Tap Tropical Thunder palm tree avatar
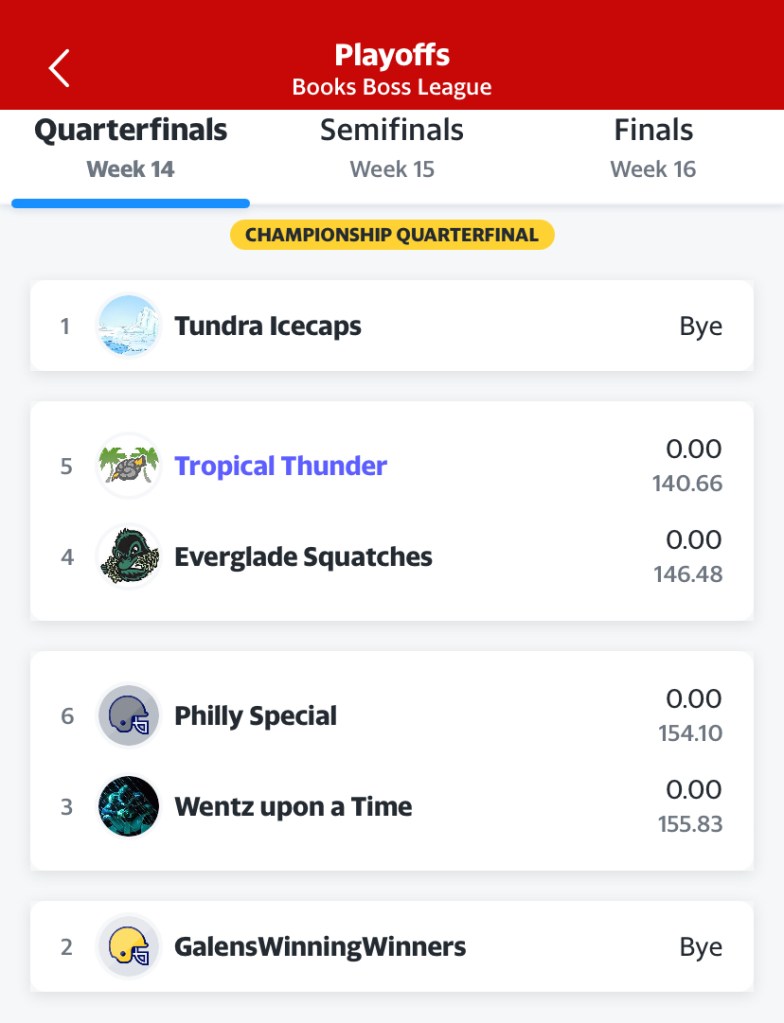This screenshot has width=784, height=1023. (x=129, y=466)
